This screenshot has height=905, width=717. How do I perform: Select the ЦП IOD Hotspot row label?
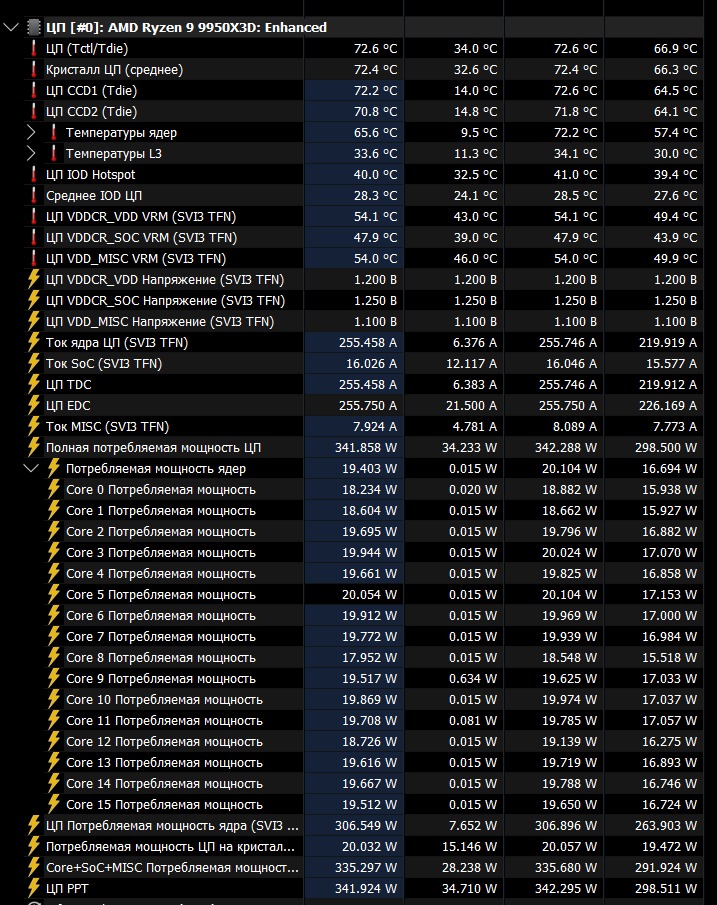[91, 175]
